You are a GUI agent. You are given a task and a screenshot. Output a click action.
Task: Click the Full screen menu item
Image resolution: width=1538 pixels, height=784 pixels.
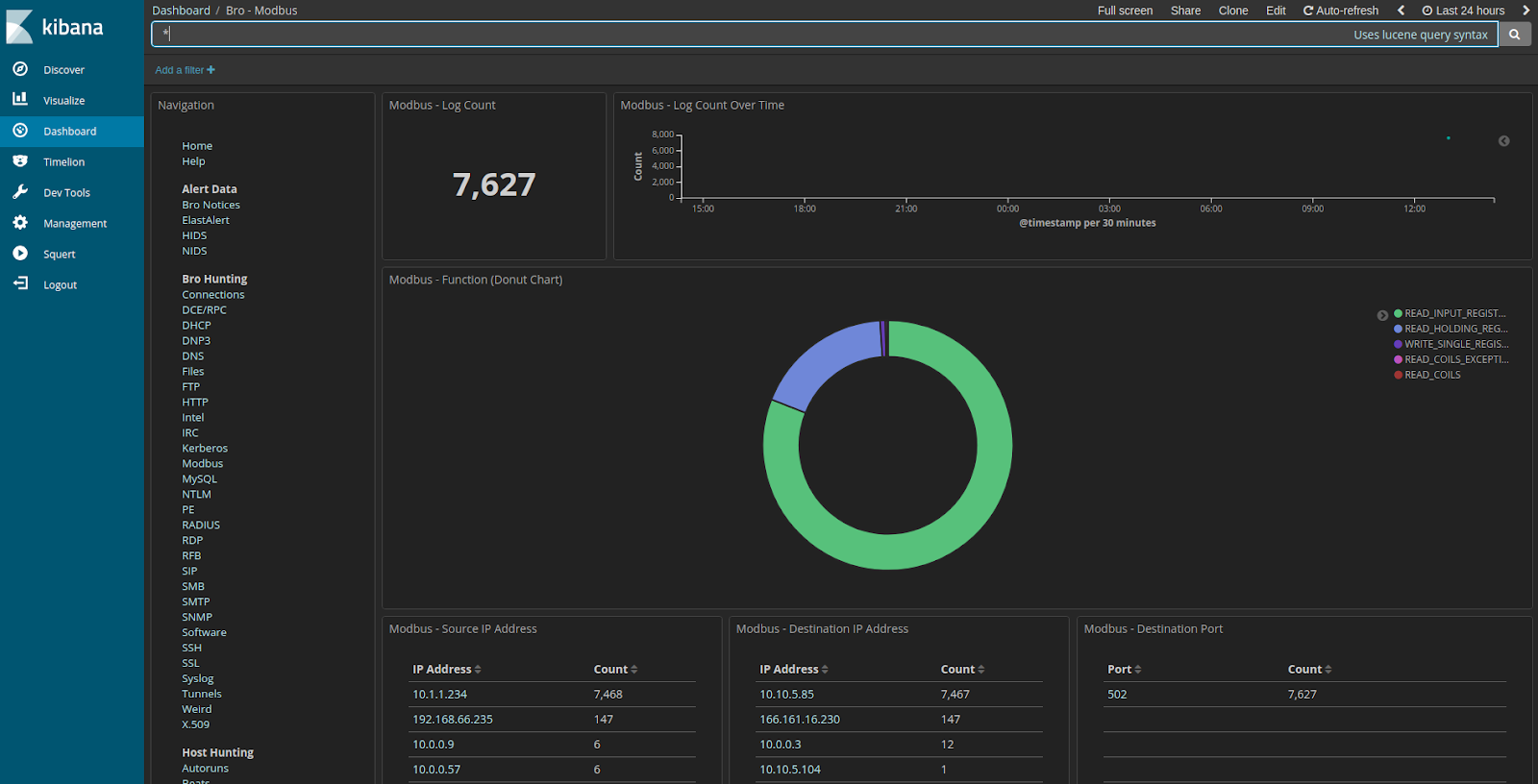[x=1125, y=11]
